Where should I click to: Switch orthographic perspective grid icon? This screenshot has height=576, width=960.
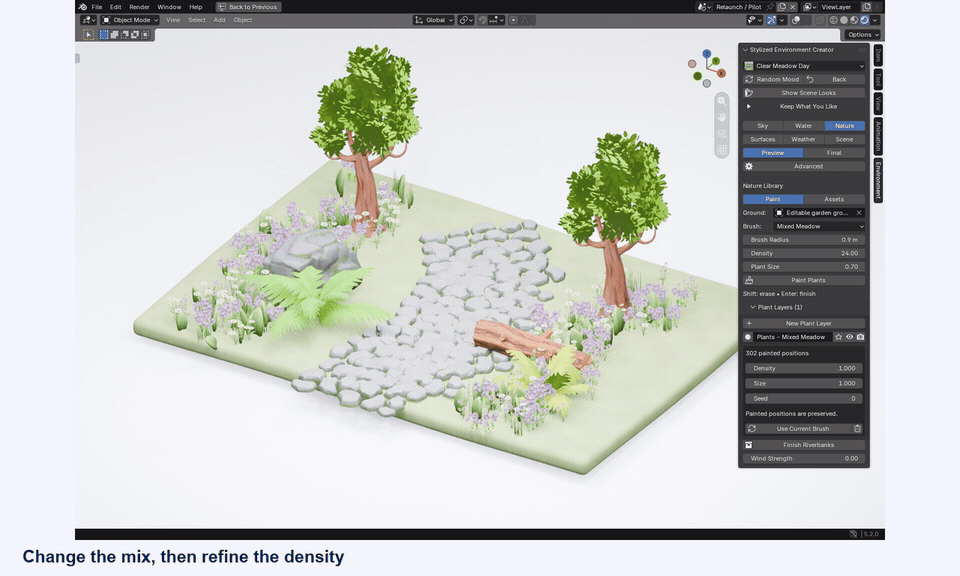coord(722,149)
